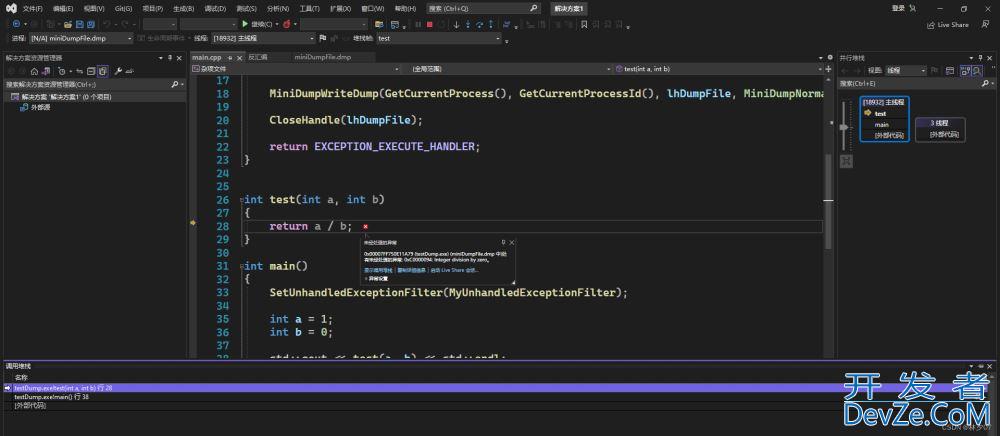Screen dimensions: 1000x436
Task: Click the Solution Explorer search field
Action: coord(94,84)
